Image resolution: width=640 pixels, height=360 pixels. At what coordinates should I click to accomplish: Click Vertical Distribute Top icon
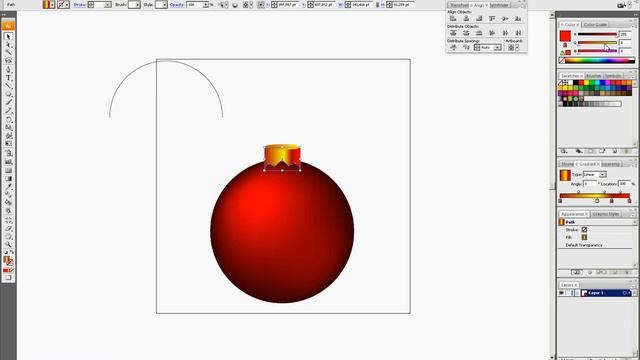point(453,33)
